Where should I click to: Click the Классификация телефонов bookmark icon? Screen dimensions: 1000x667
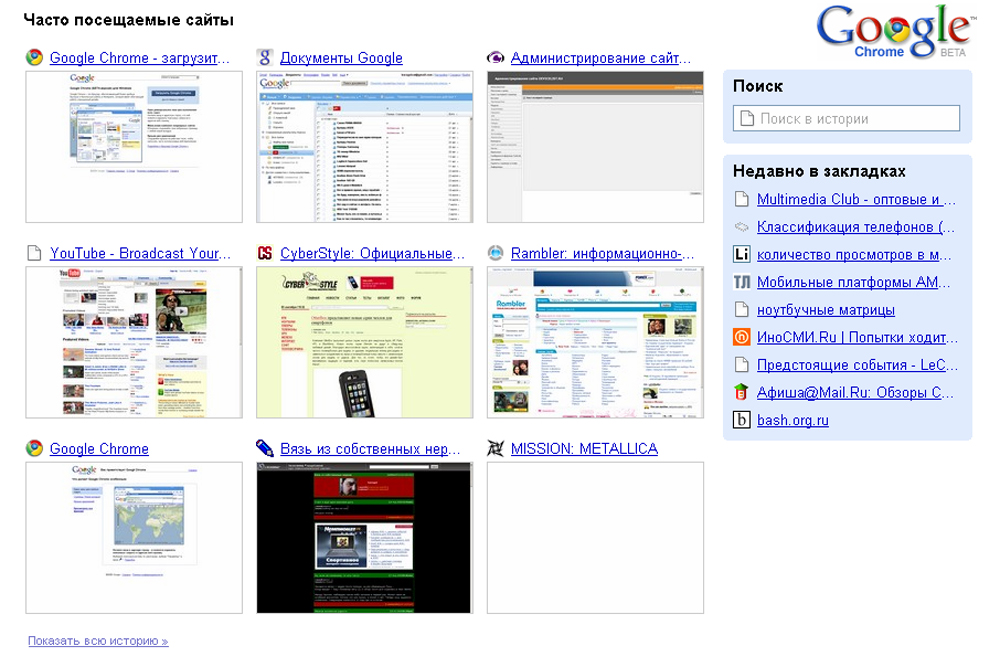click(742, 227)
